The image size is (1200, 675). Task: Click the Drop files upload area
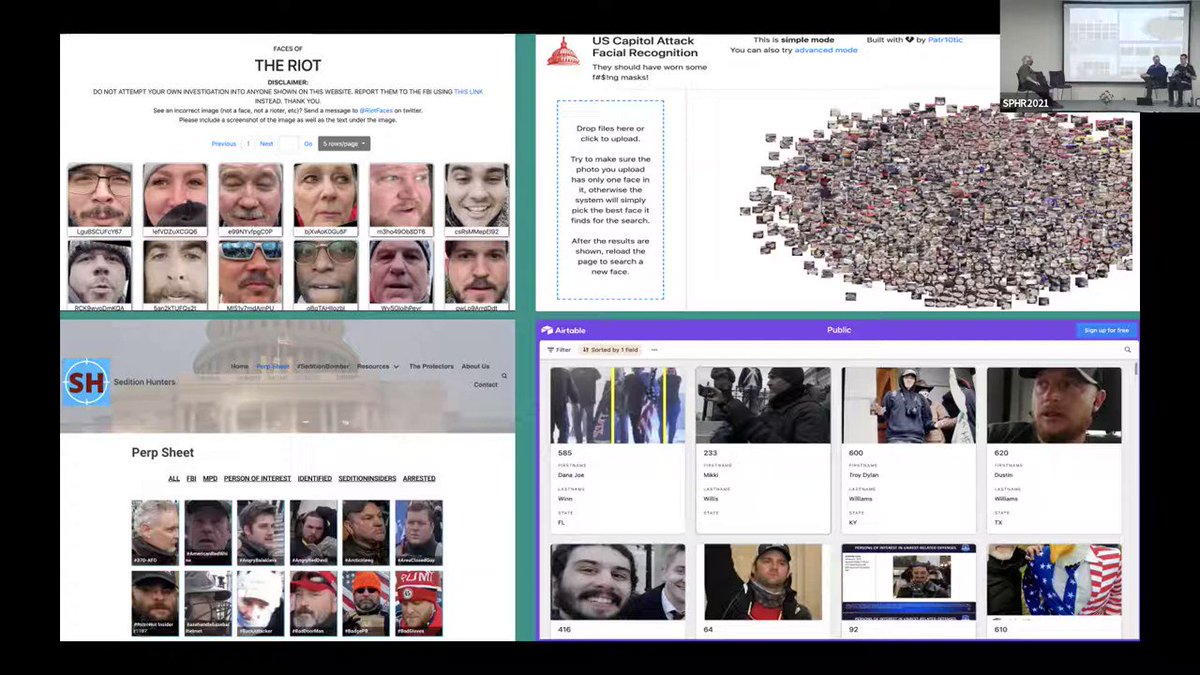pyautogui.click(x=610, y=199)
